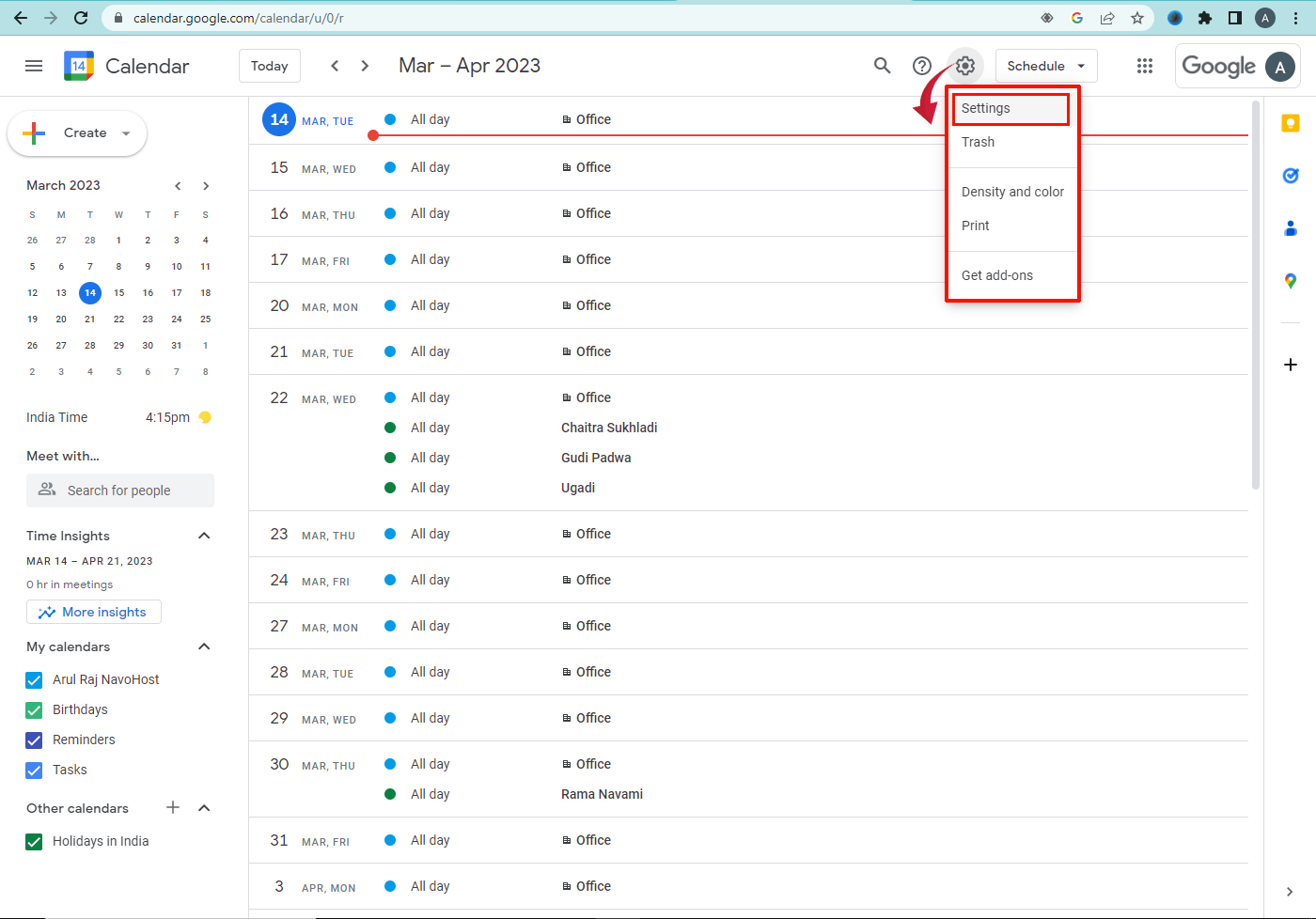Click the Google Keep icon in side panel

click(1290, 122)
